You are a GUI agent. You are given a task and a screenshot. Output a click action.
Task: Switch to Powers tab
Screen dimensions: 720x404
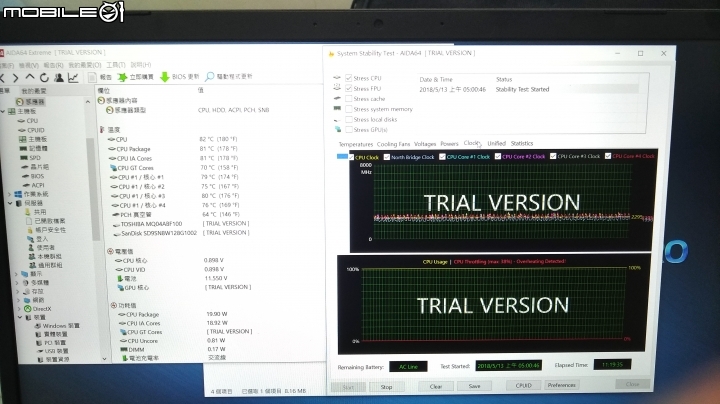(x=450, y=144)
